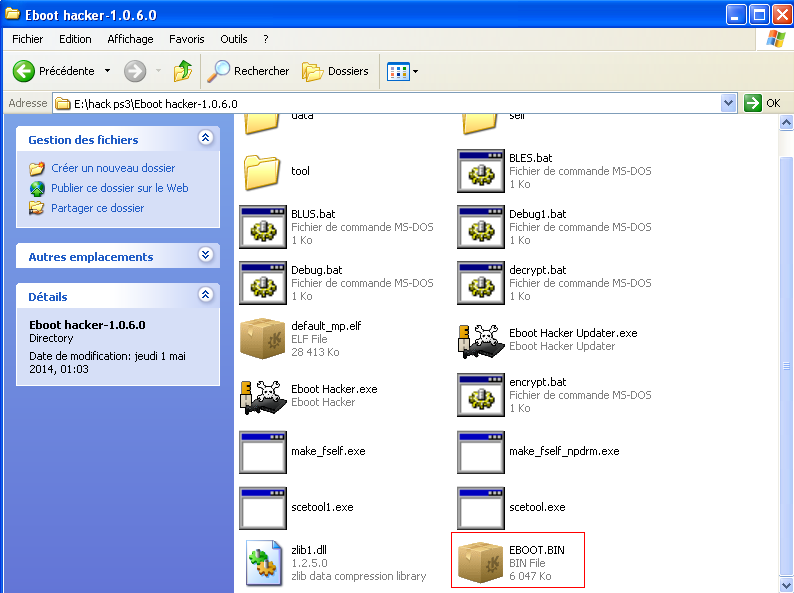Image resolution: width=794 pixels, height=593 pixels.
Task: Open the Favoris menu
Action: 187,39
